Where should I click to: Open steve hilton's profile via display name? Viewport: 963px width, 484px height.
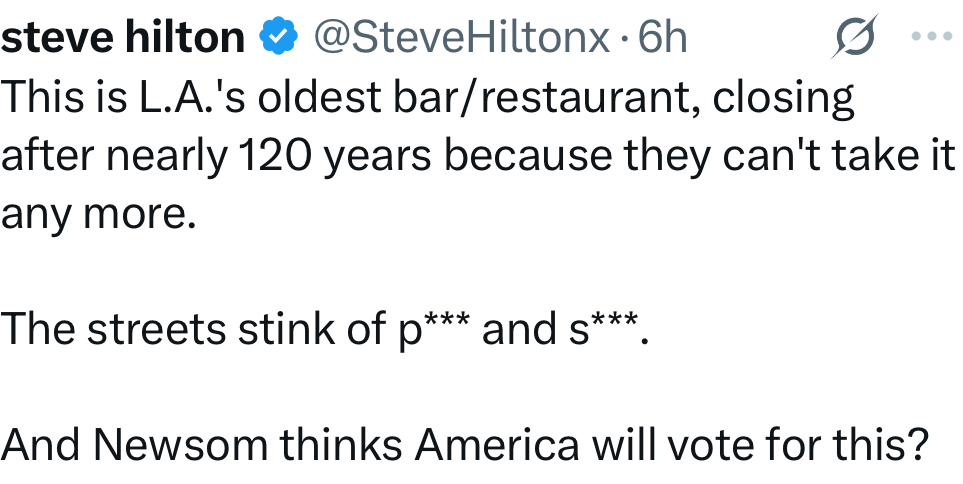(x=123, y=38)
